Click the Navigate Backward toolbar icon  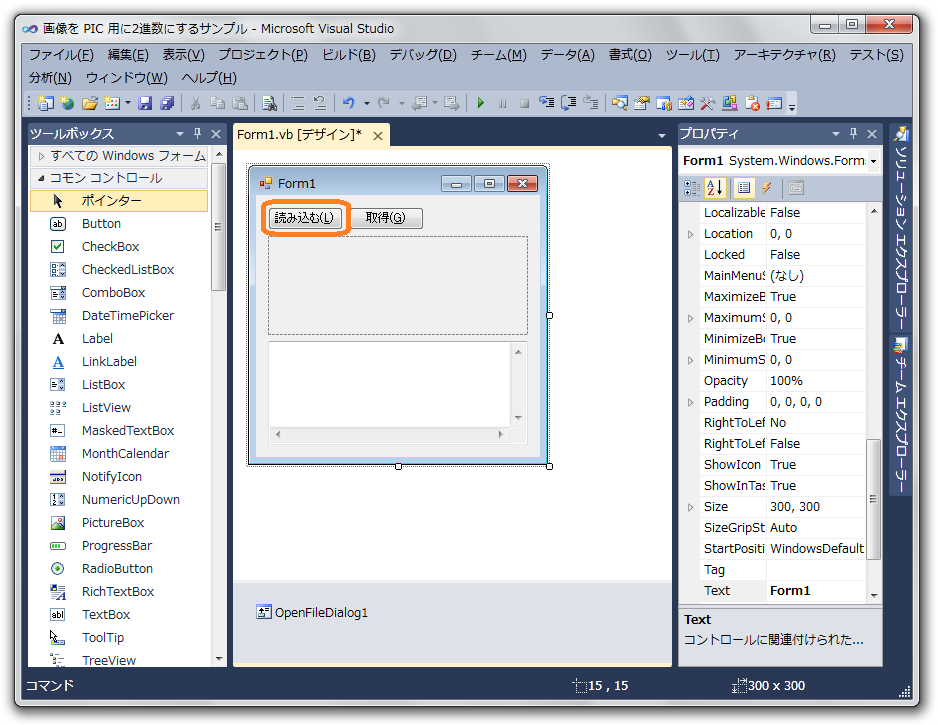(x=419, y=103)
